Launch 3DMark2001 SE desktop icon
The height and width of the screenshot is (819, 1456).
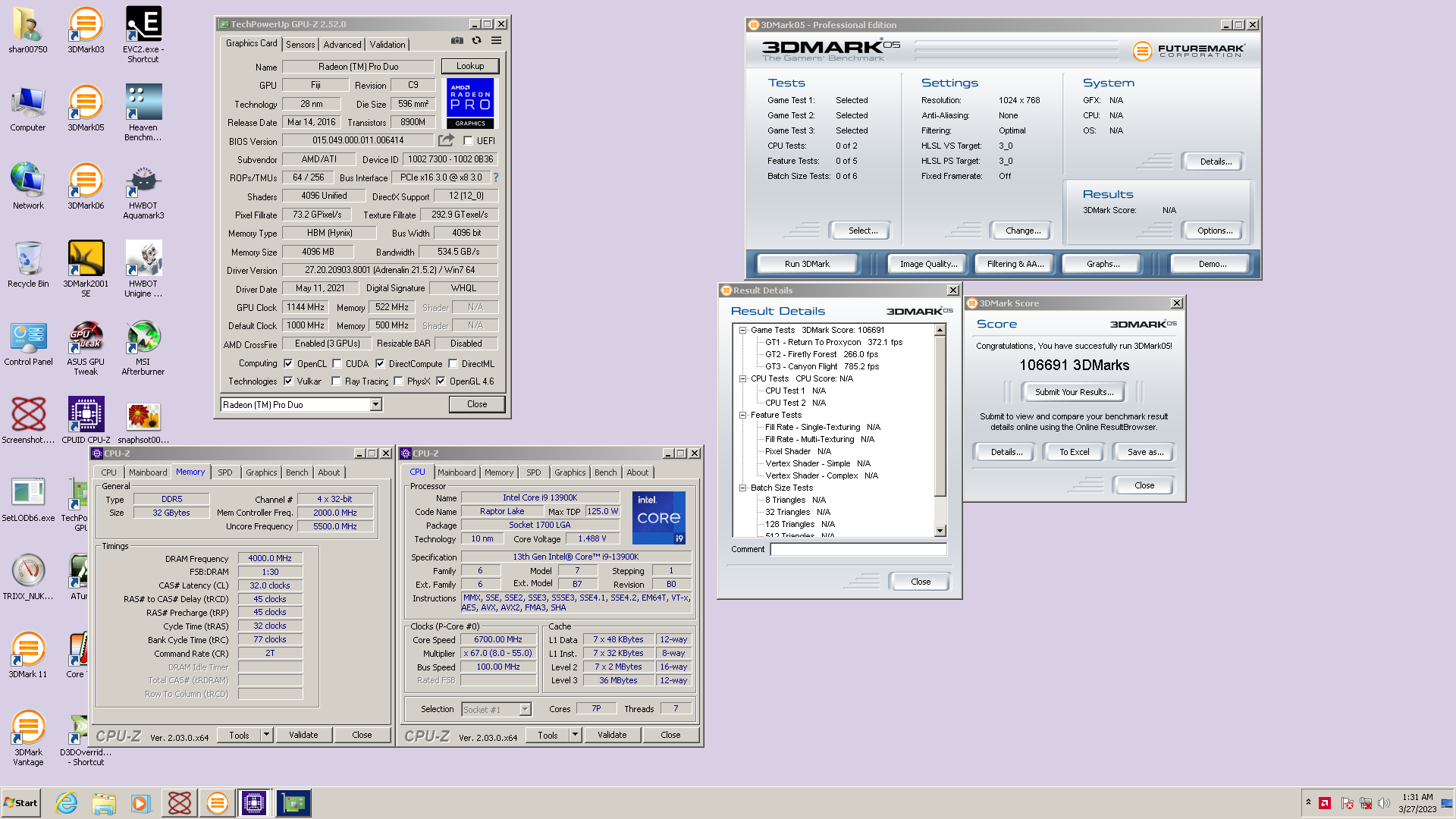[86, 269]
